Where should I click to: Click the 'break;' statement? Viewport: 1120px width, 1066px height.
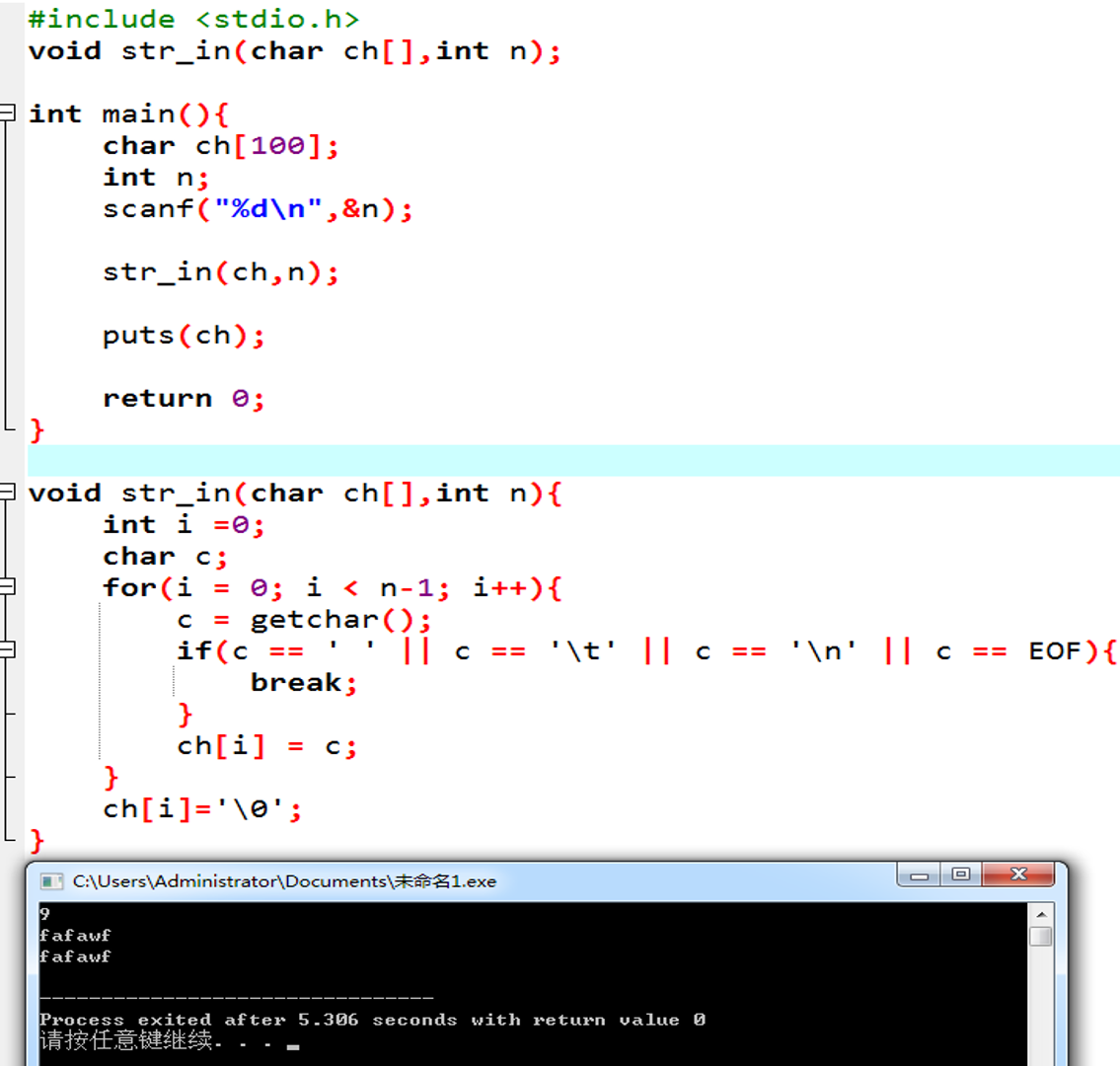coord(304,682)
